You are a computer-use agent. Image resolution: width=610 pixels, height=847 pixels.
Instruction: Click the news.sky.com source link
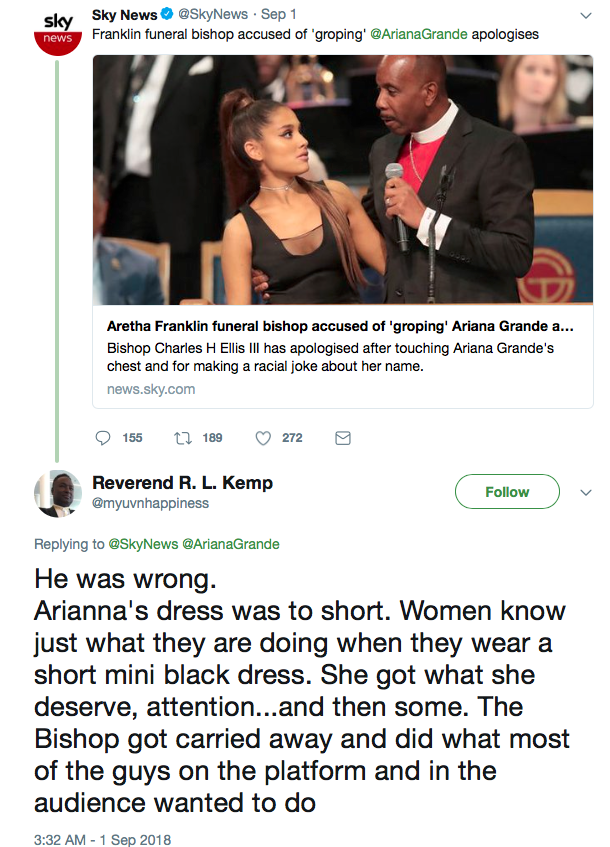151,388
